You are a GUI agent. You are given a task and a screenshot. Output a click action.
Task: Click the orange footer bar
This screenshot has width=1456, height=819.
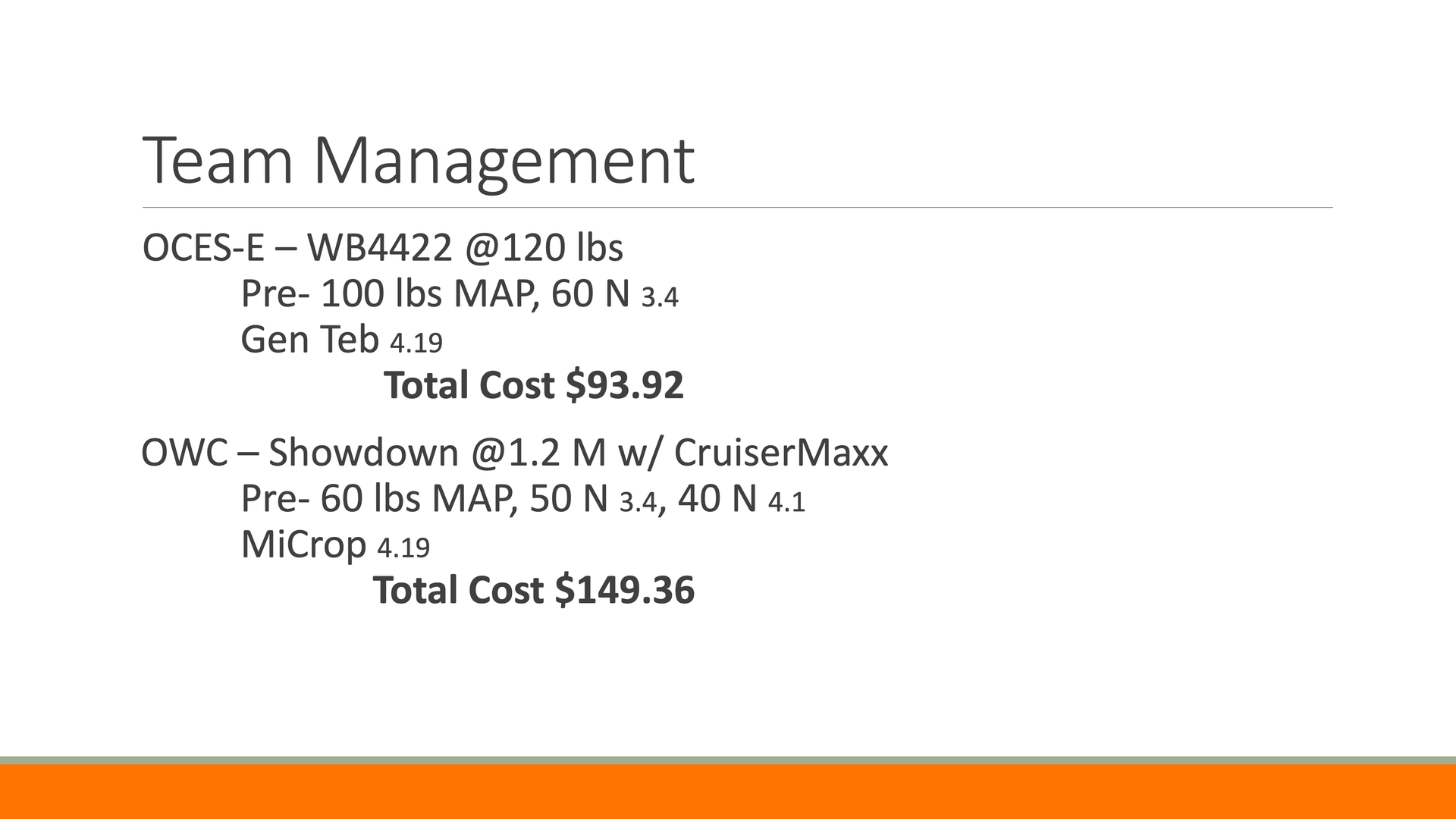tap(728, 792)
